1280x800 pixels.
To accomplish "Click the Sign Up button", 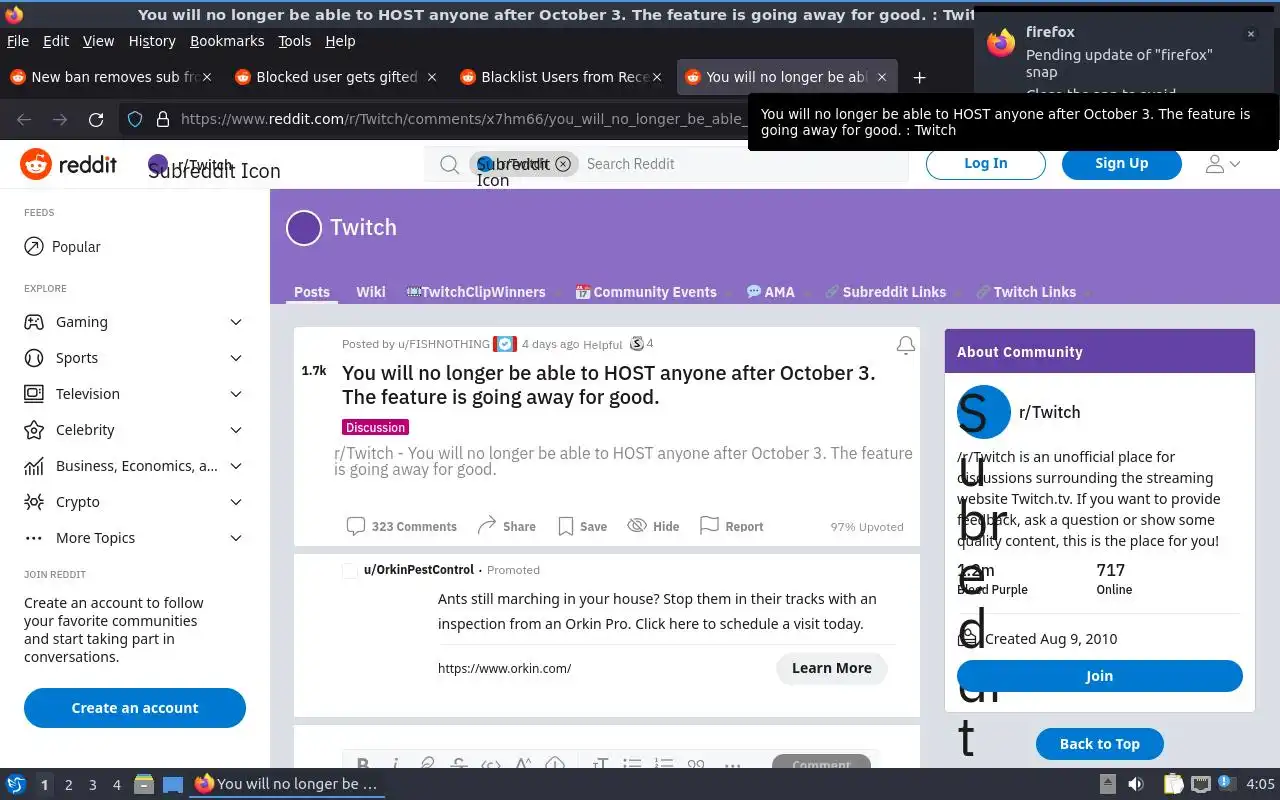I will (1122, 164).
